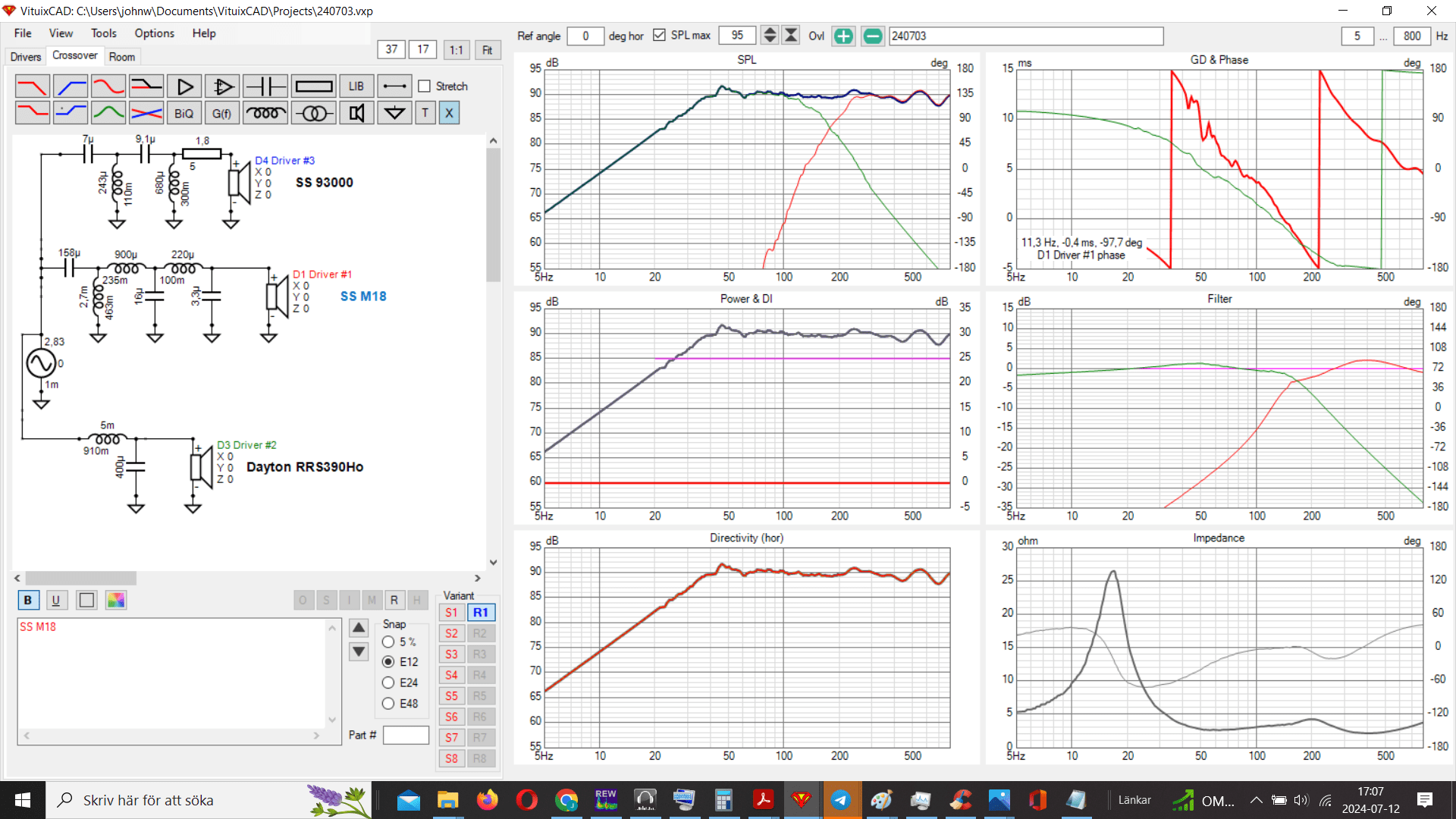Toggle the SPL max checkbox
The width and height of the screenshot is (1456, 819).
[659, 35]
